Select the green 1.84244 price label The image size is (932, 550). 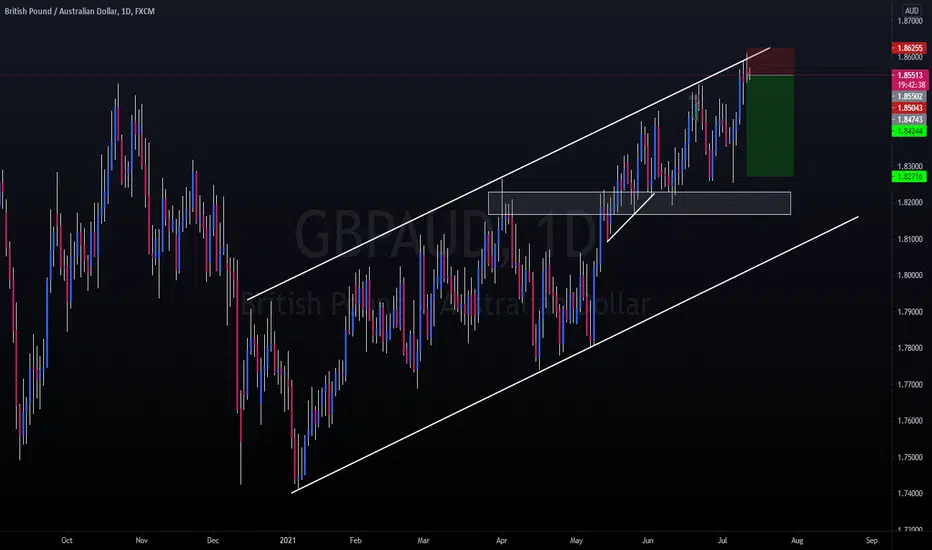pos(909,131)
